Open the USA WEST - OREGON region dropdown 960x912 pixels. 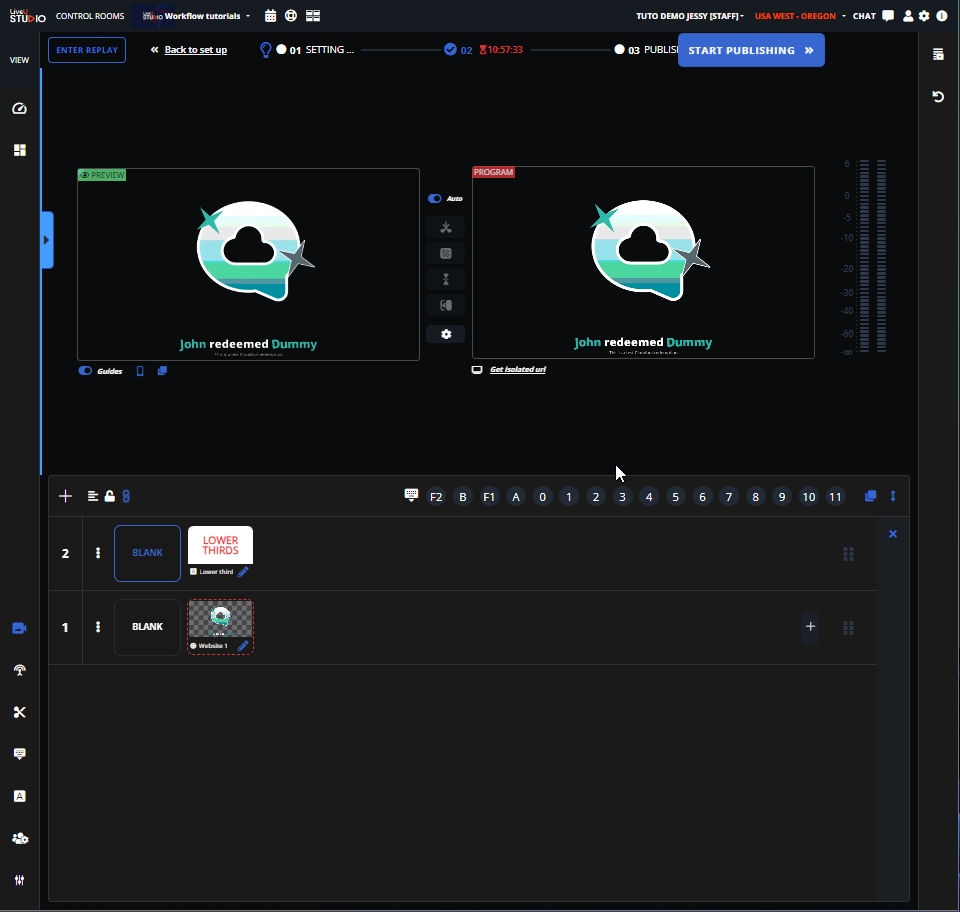click(800, 16)
